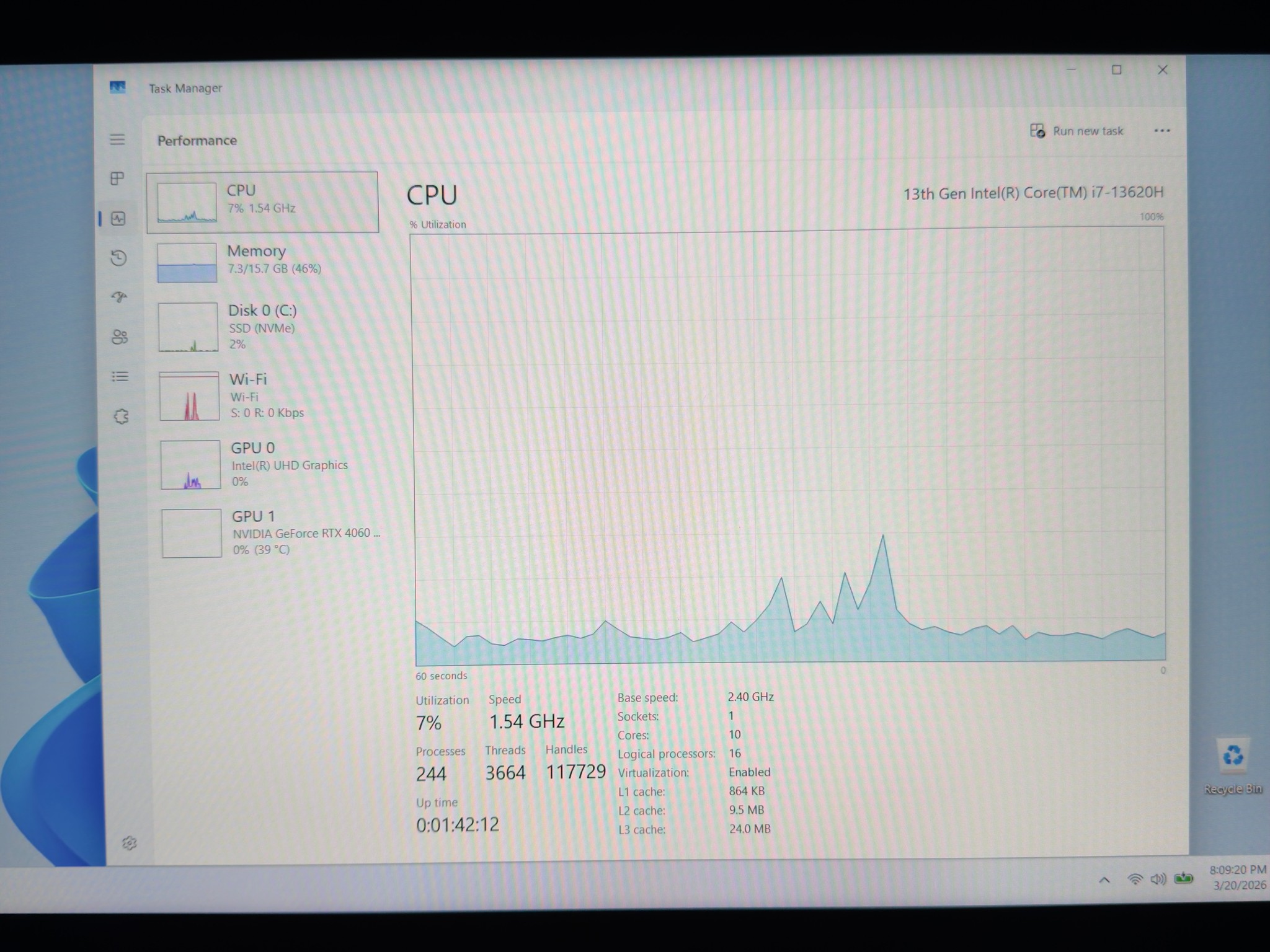
Task: Select the Performance page icon
Action: (118, 218)
